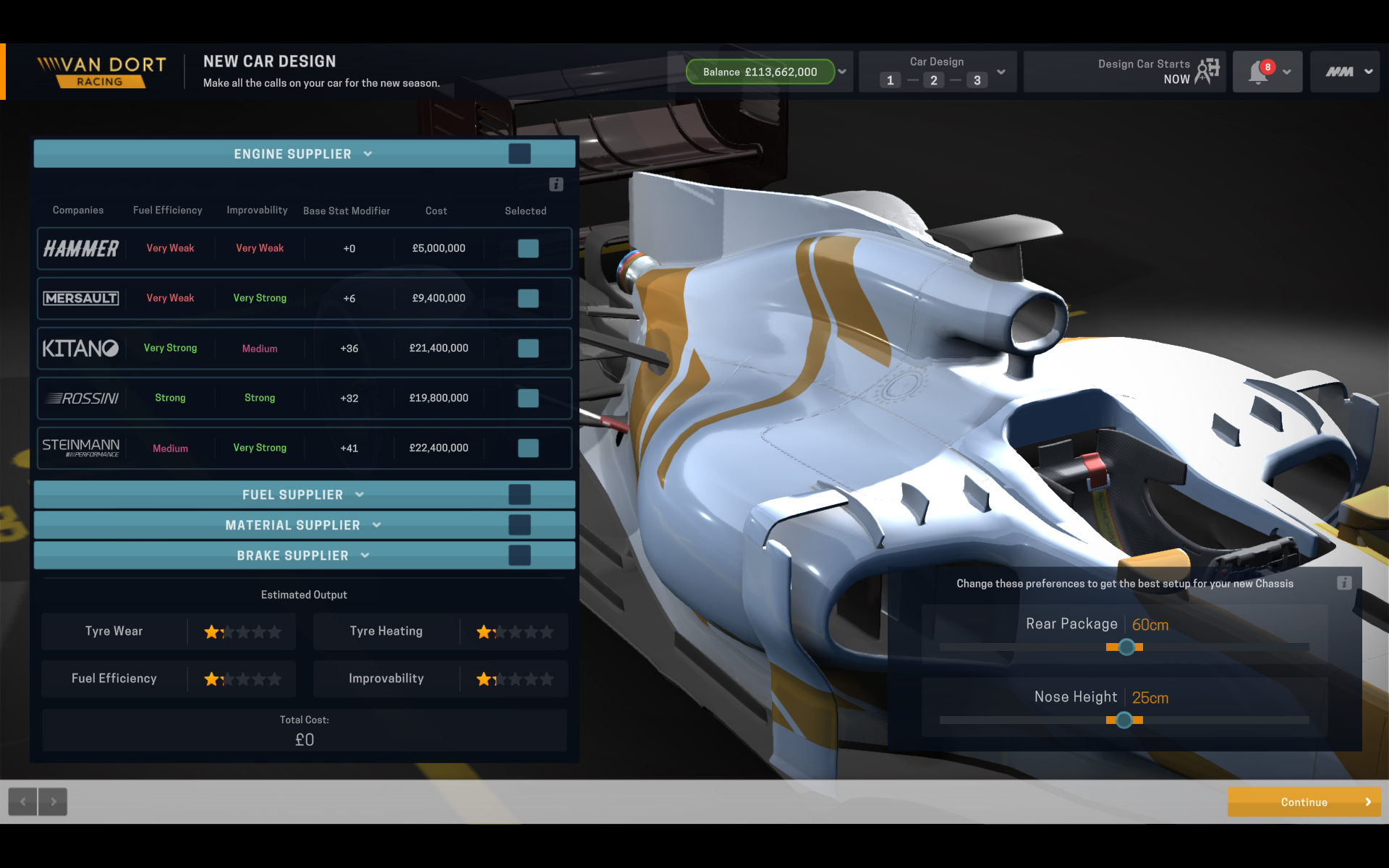Open the engine supplier info tooltip icon
The width and height of the screenshot is (1389, 868).
pos(556,184)
